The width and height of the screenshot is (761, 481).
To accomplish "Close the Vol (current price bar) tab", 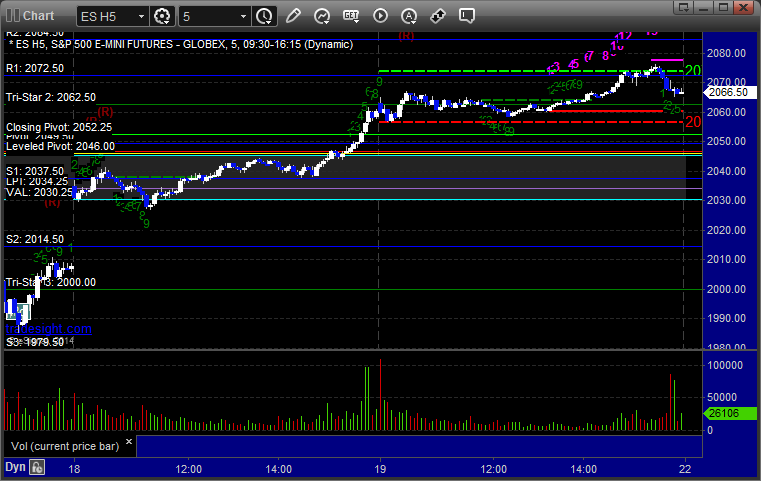I will [x=129, y=442].
